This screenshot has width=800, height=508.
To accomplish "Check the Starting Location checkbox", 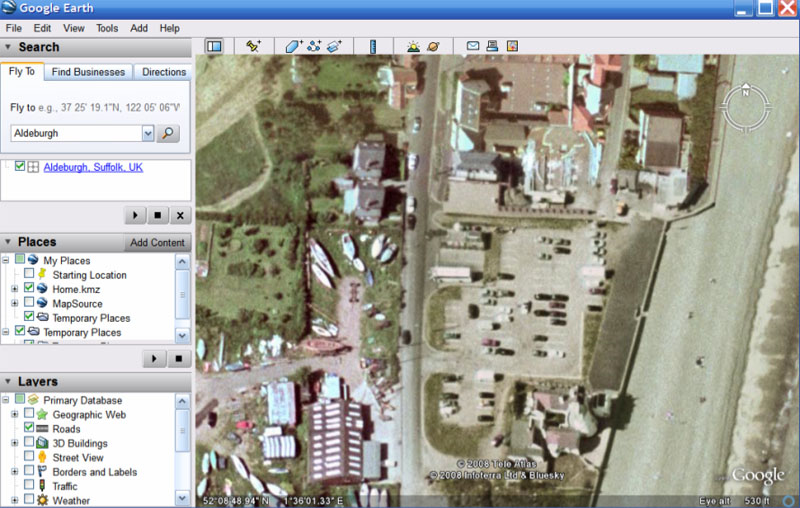I will (29, 274).
